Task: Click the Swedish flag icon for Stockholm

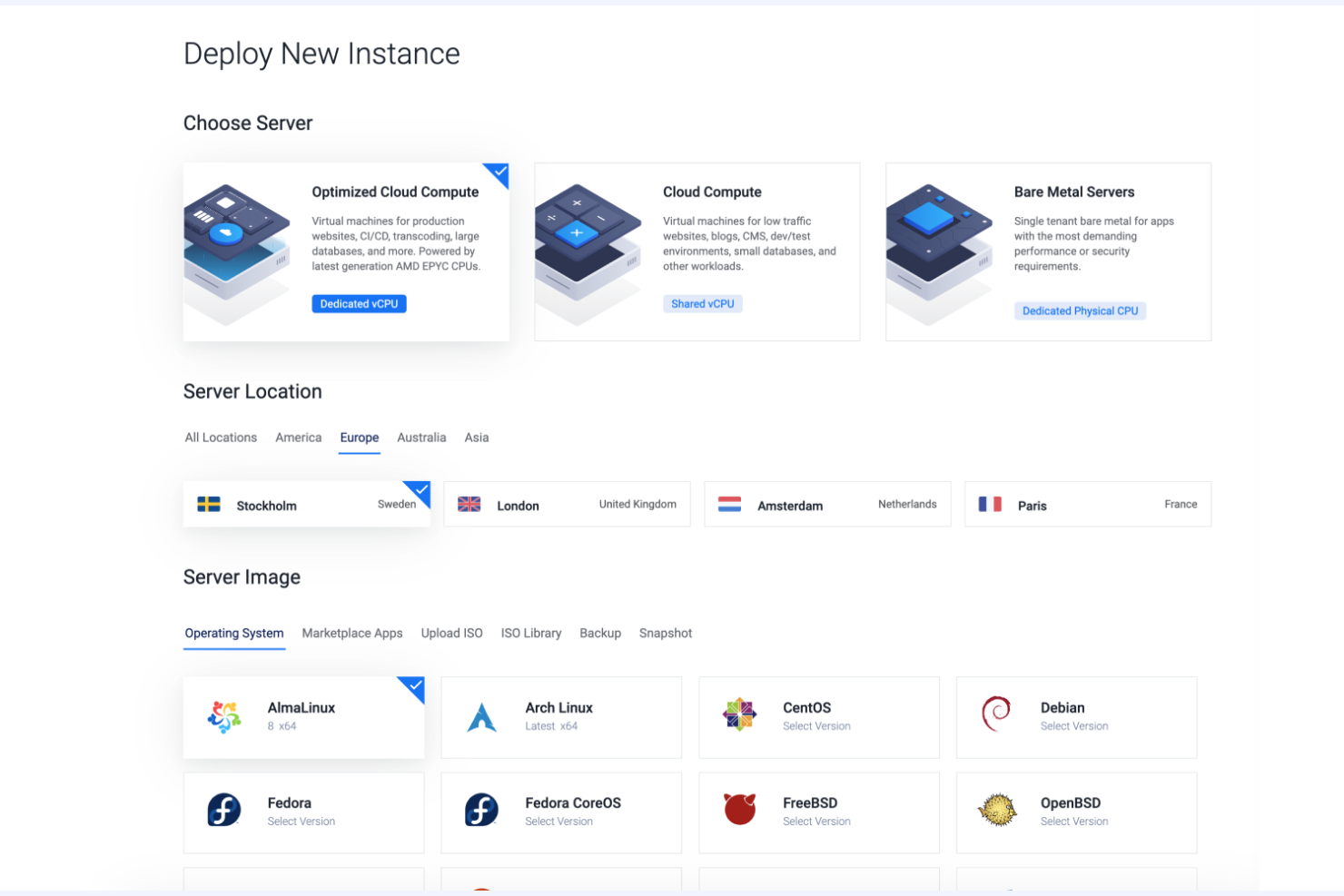Action: point(210,503)
